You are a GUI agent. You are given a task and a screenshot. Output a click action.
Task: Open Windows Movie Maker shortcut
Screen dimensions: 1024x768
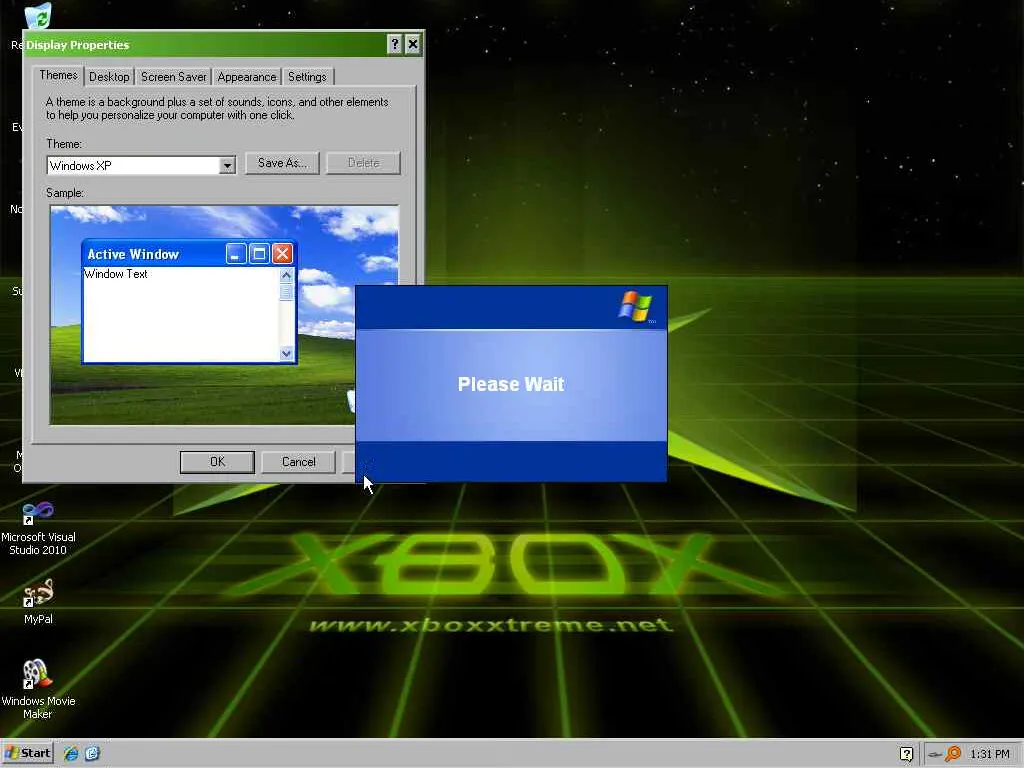(x=38, y=689)
